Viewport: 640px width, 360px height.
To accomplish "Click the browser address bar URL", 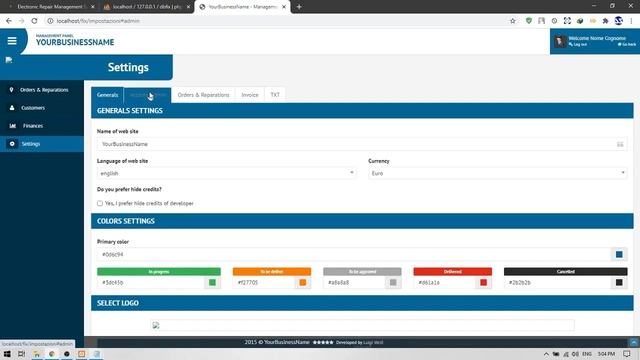I will point(98,21).
